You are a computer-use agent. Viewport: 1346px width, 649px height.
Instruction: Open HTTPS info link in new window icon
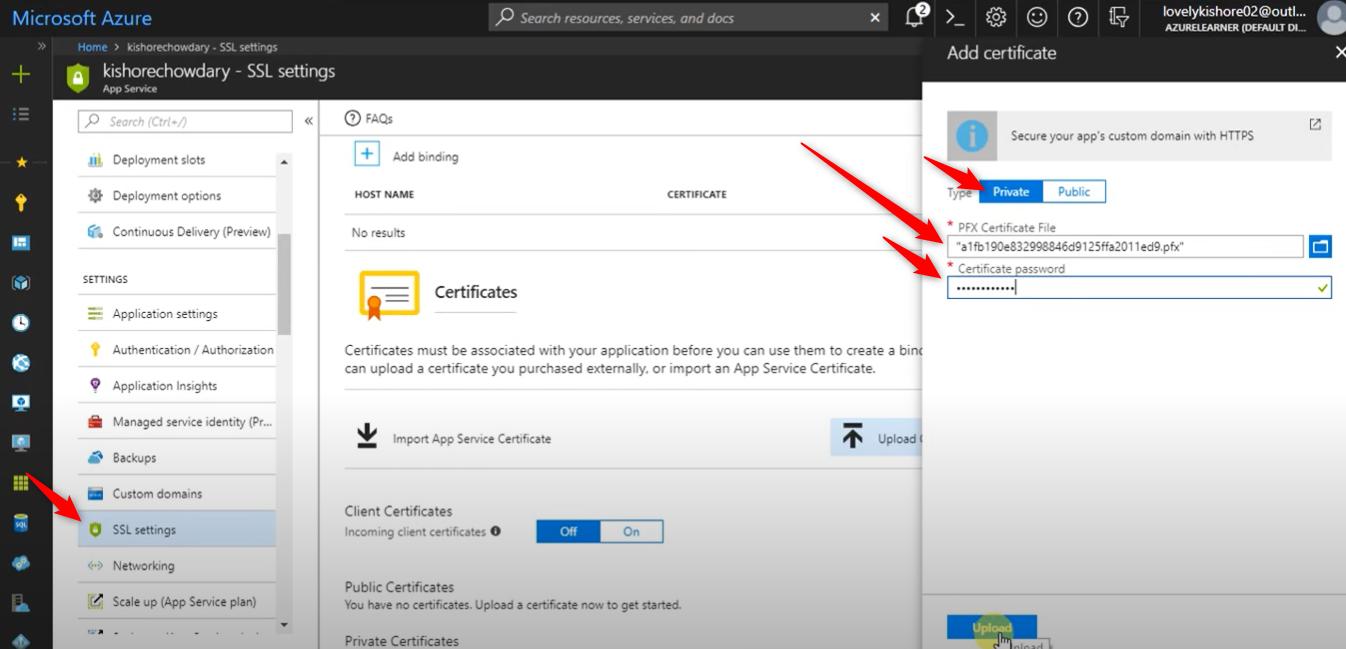pyautogui.click(x=1315, y=124)
